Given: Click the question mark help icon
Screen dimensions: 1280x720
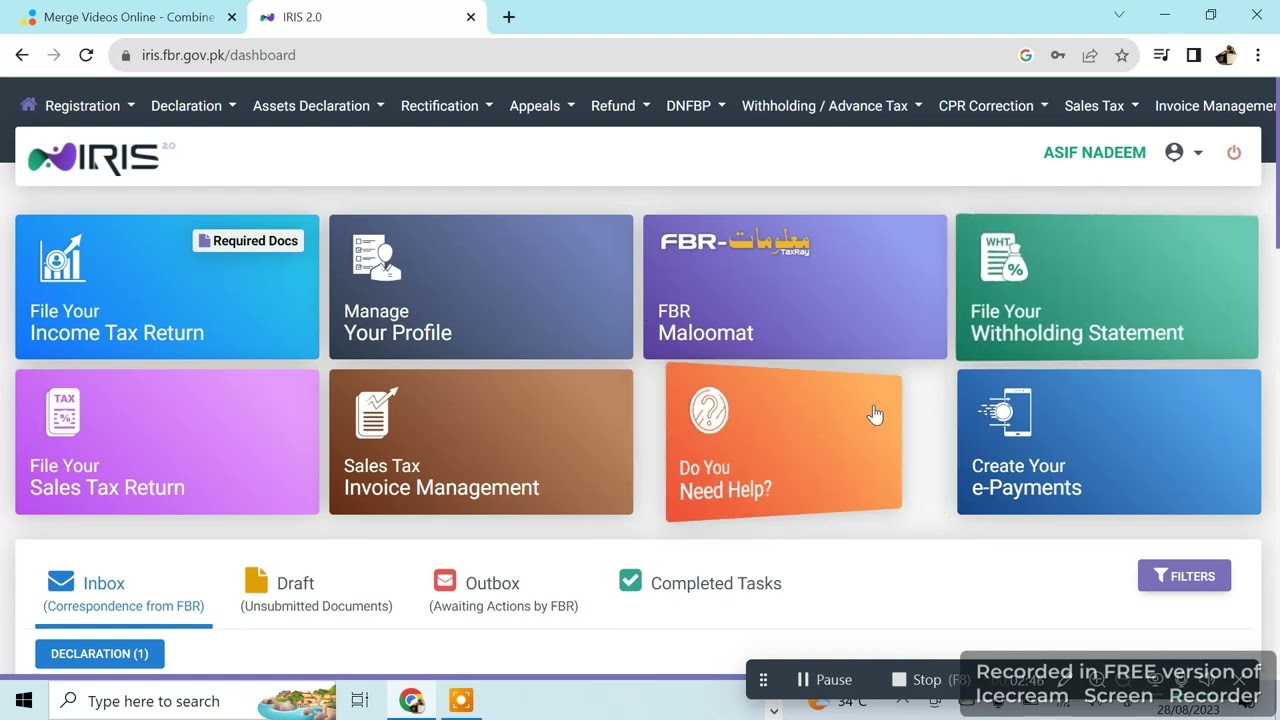Looking at the screenshot, I should coord(709,411).
